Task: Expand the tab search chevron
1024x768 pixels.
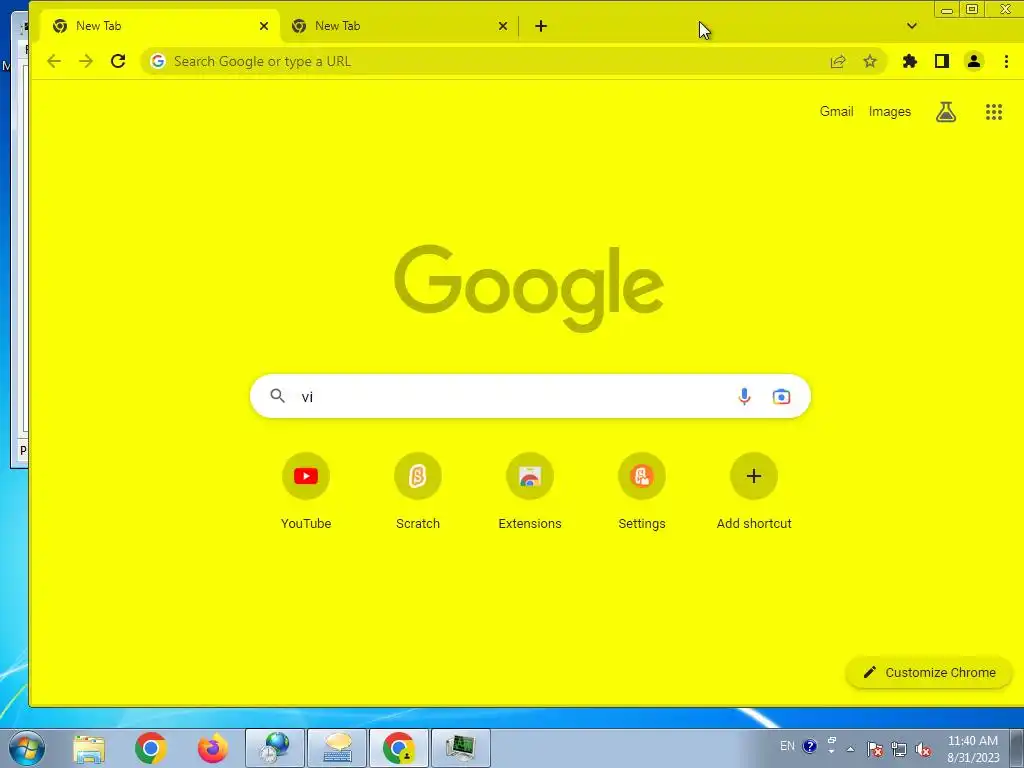Action: (x=912, y=26)
